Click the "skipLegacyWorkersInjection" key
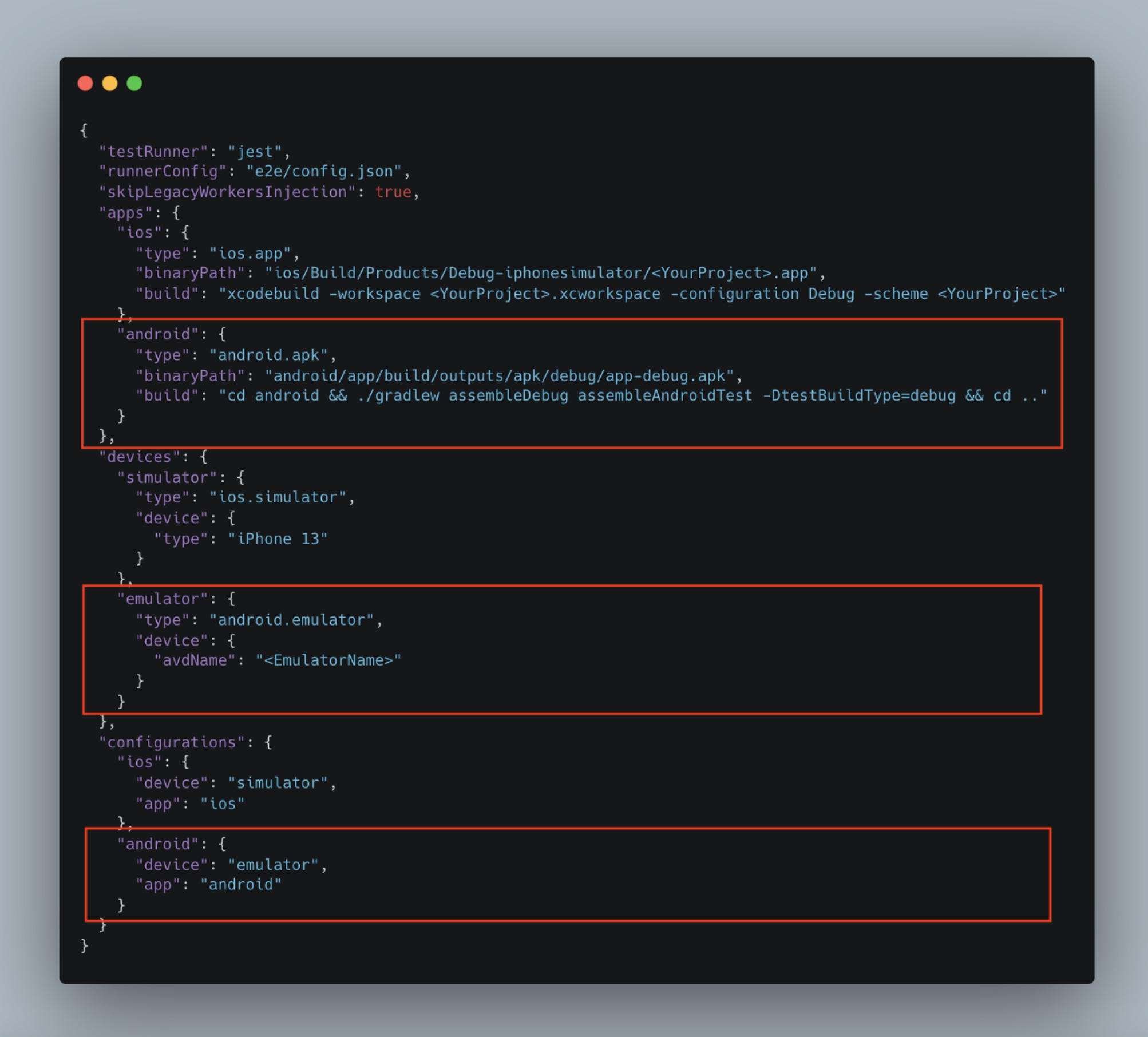The width and height of the screenshot is (1148, 1037). 227,192
